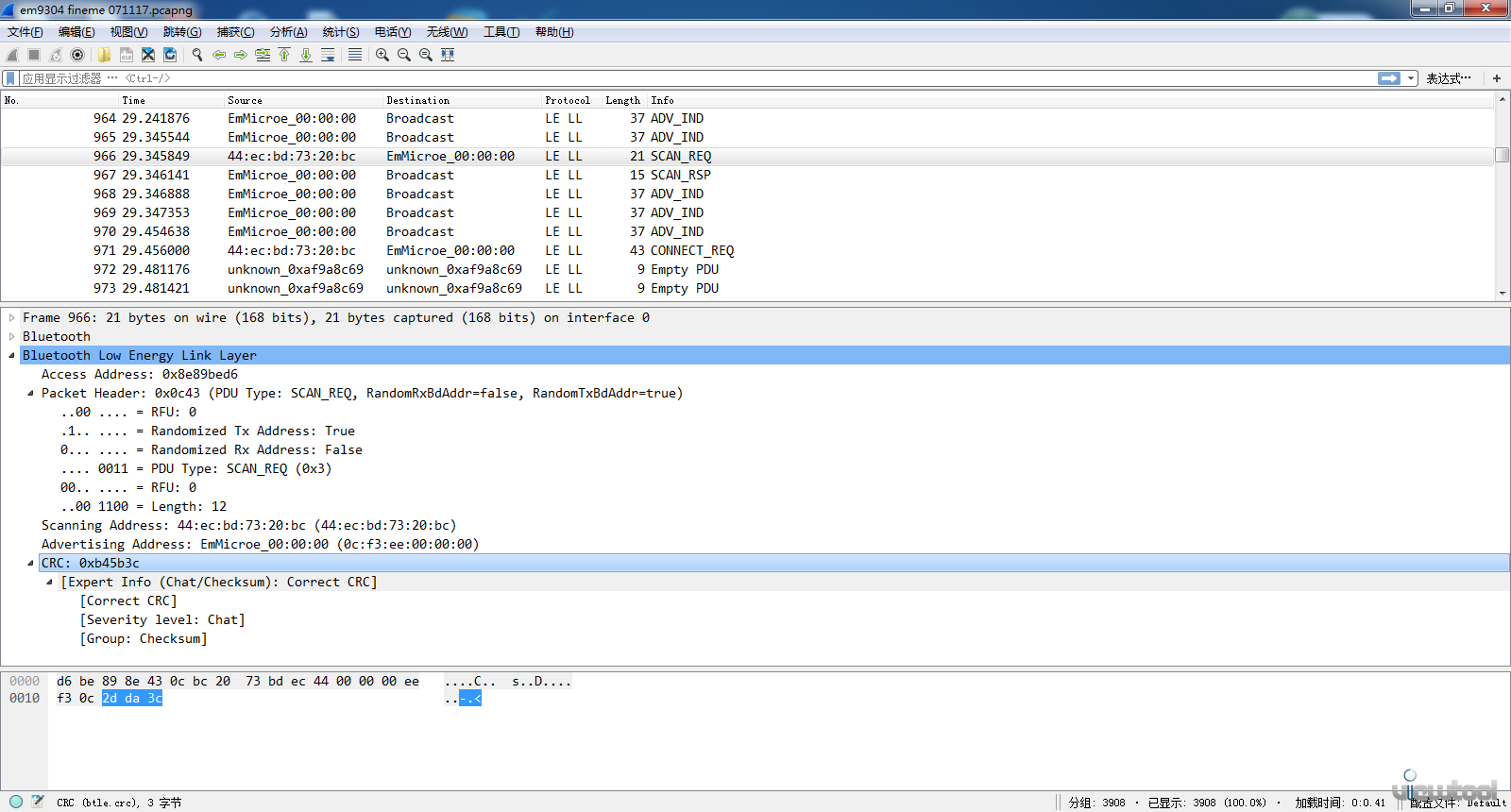
Task: Open the 统计(S) menu
Action: point(341,32)
